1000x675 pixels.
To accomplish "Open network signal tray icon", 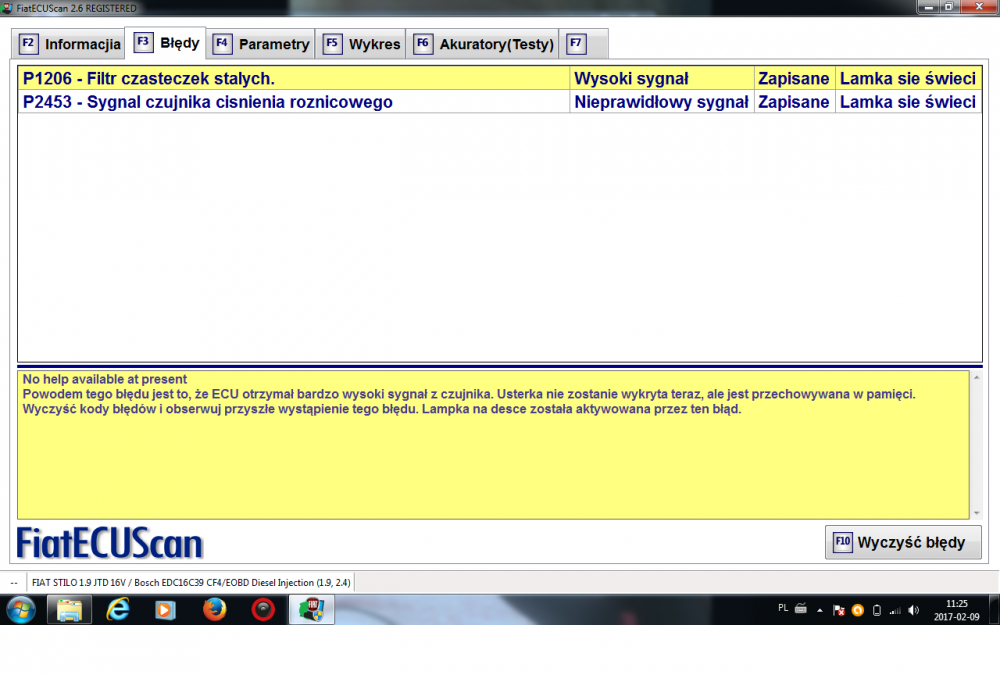I will 895,611.
